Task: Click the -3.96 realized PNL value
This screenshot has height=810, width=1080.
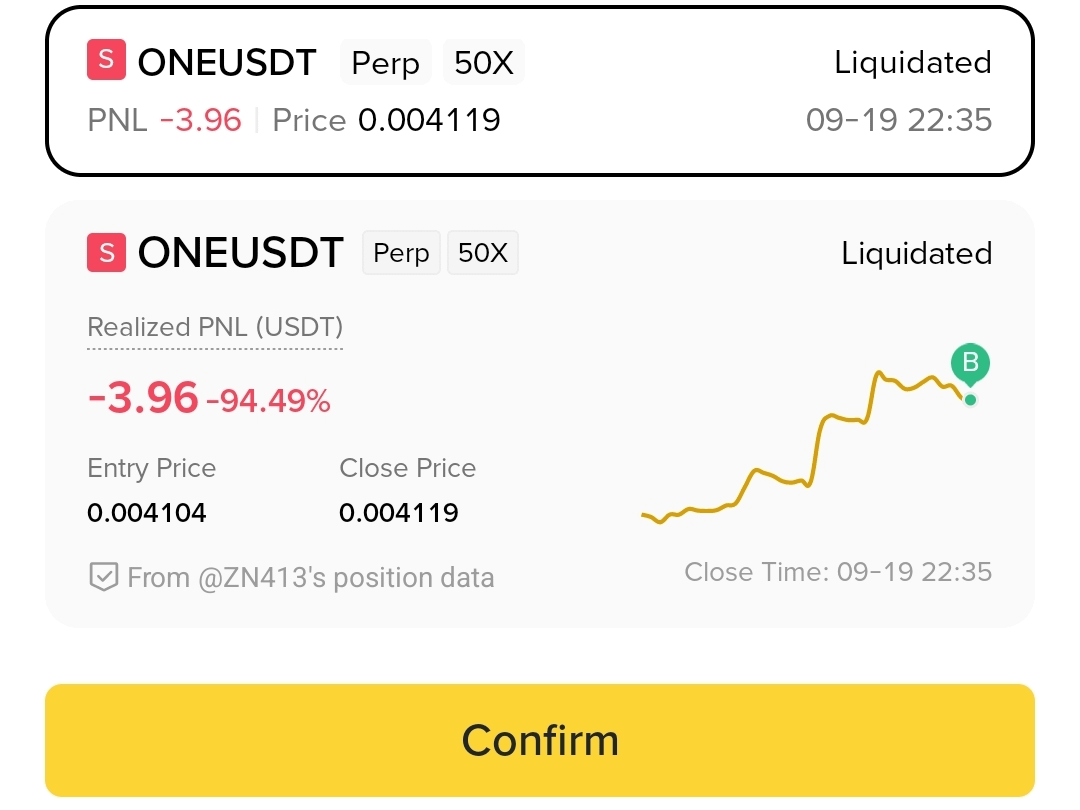Action: pyautogui.click(x=143, y=397)
